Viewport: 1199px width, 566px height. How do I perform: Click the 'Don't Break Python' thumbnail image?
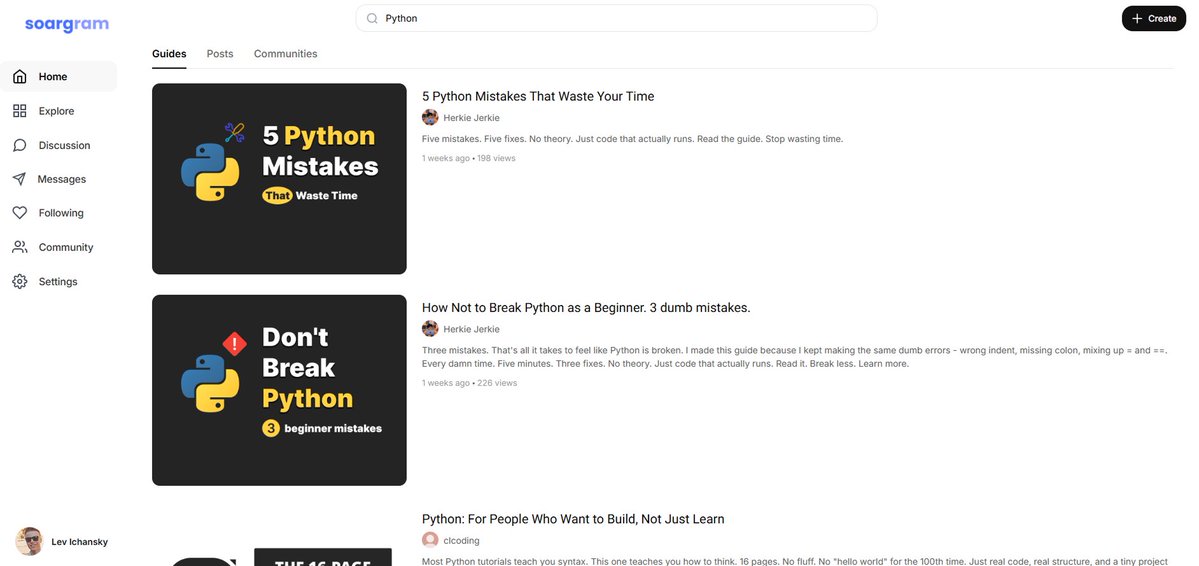[279, 390]
